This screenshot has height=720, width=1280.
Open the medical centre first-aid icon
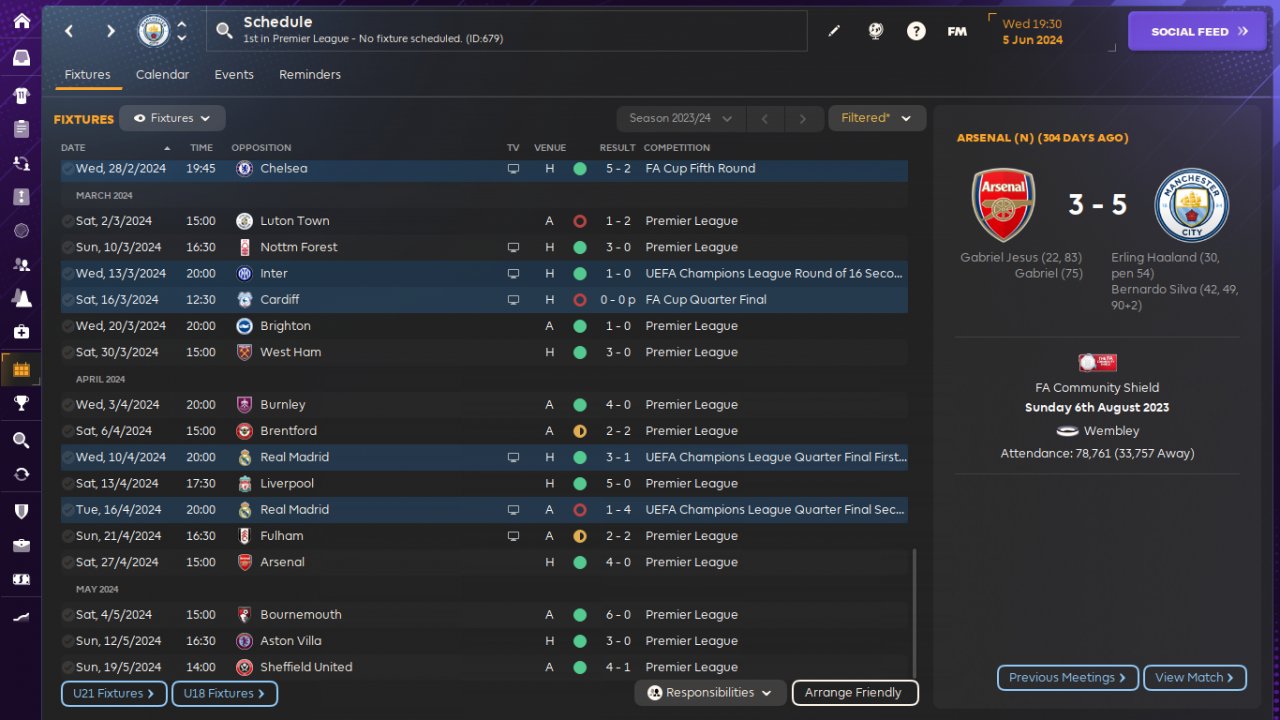click(21, 331)
